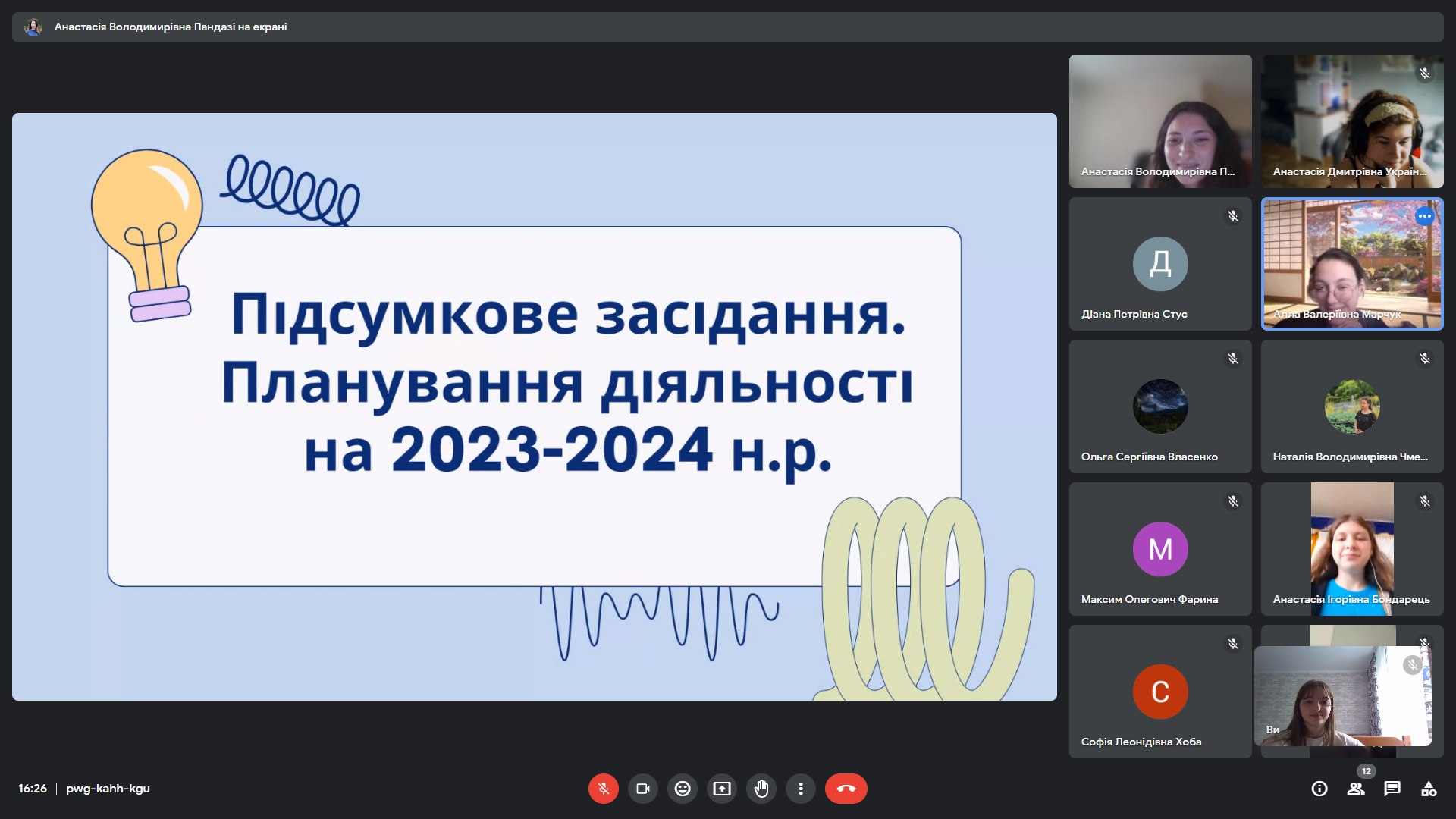Open the more options three-dot menu

point(801,789)
